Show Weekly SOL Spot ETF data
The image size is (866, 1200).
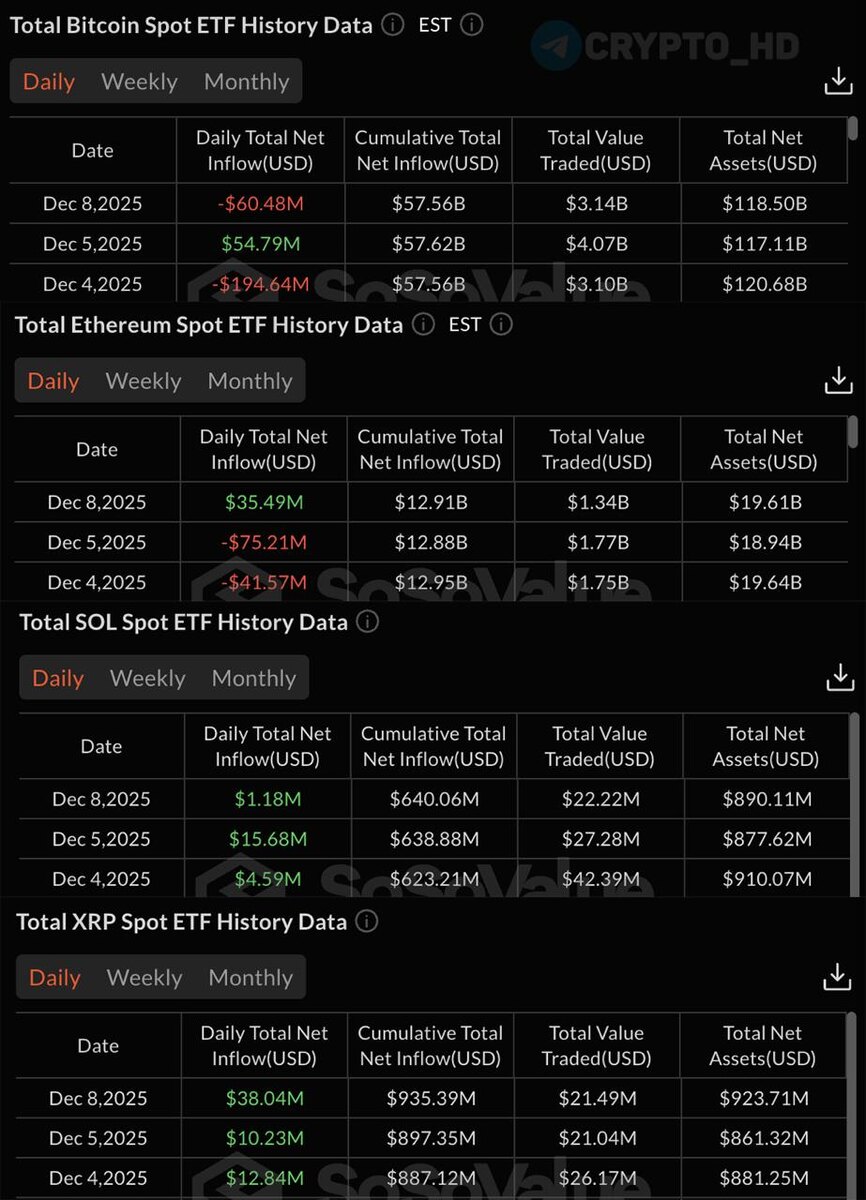tap(148, 678)
